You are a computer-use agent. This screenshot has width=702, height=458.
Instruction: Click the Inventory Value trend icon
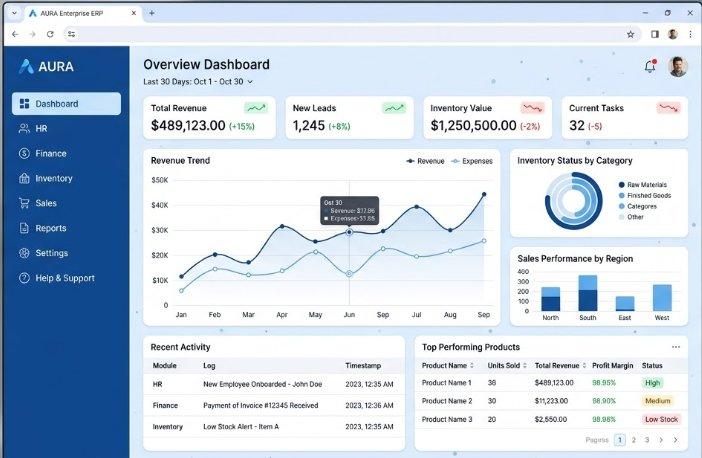[532, 108]
